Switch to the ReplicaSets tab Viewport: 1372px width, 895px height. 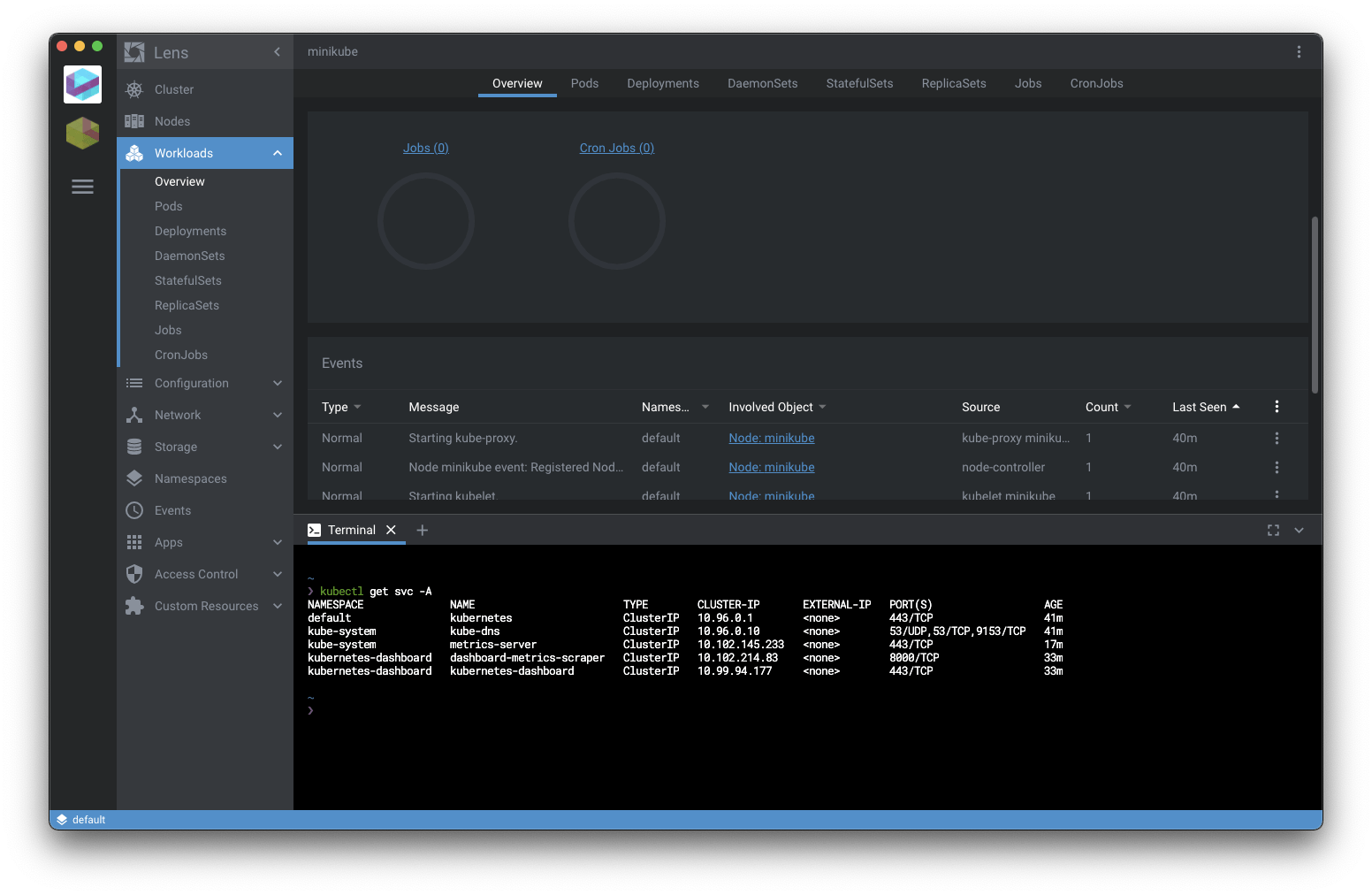click(954, 83)
